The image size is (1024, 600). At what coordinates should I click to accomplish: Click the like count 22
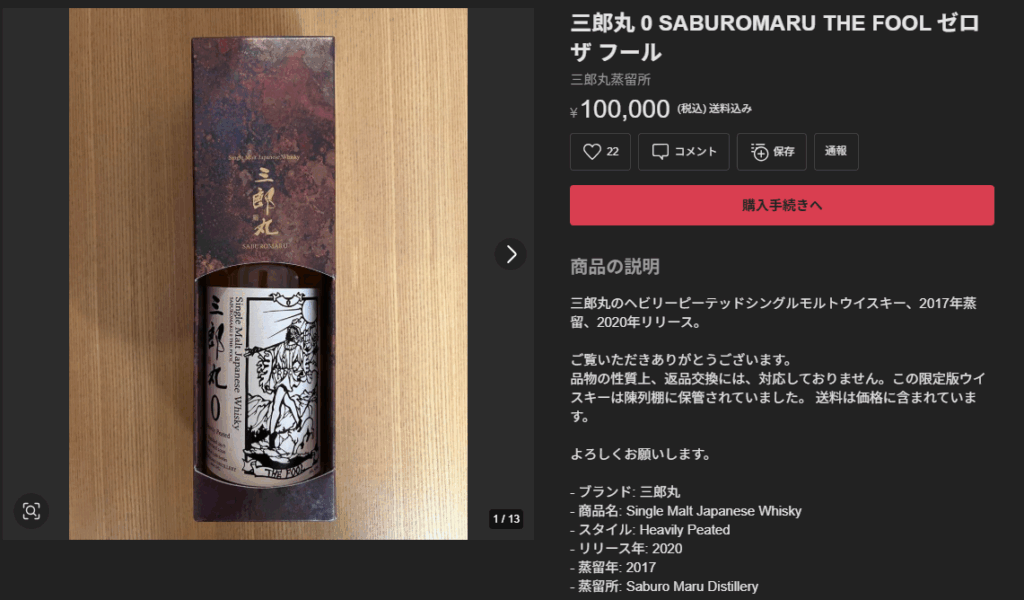click(x=613, y=152)
